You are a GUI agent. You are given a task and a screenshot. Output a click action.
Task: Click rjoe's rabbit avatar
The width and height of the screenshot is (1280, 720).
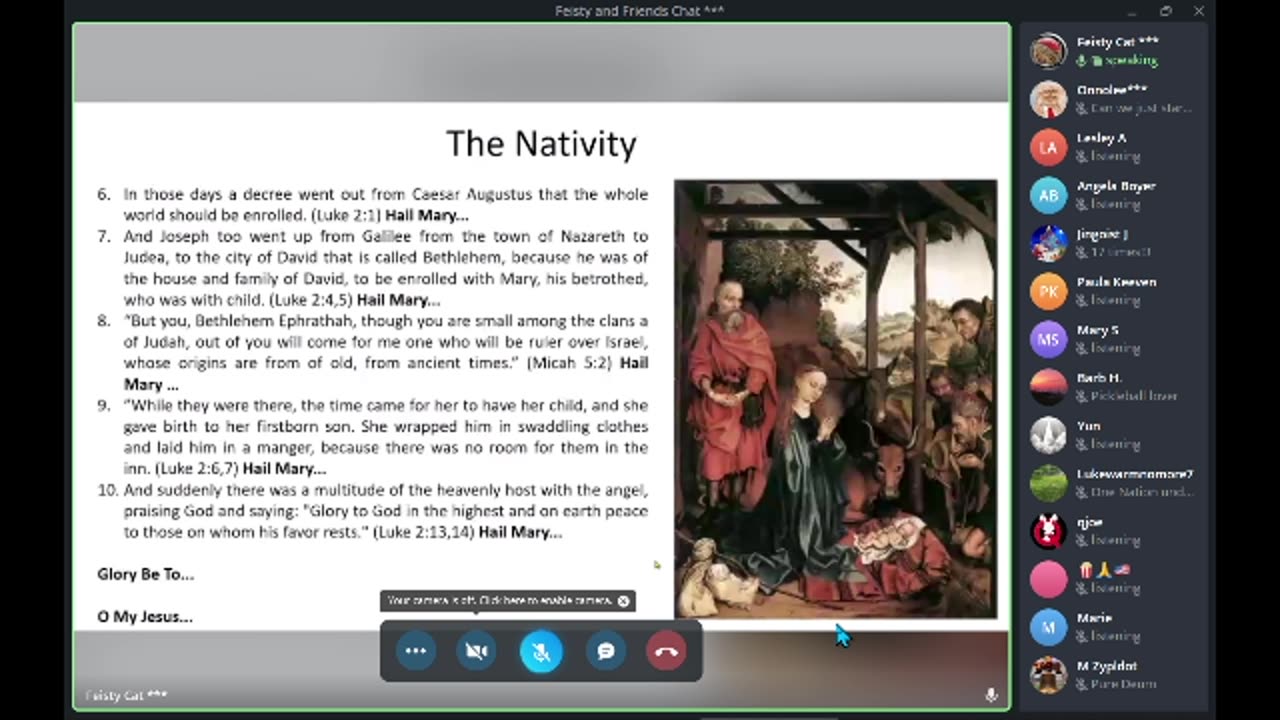[1048, 531]
